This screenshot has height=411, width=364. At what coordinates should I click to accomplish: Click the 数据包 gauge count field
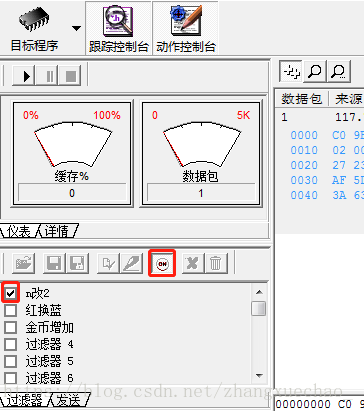point(201,193)
